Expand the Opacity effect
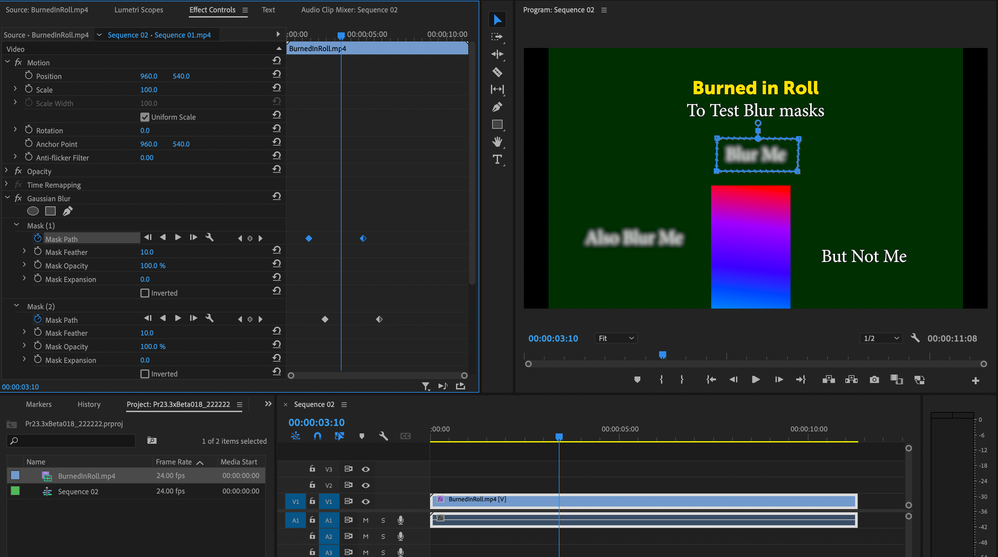The image size is (998, 557). tap(7, 171)
